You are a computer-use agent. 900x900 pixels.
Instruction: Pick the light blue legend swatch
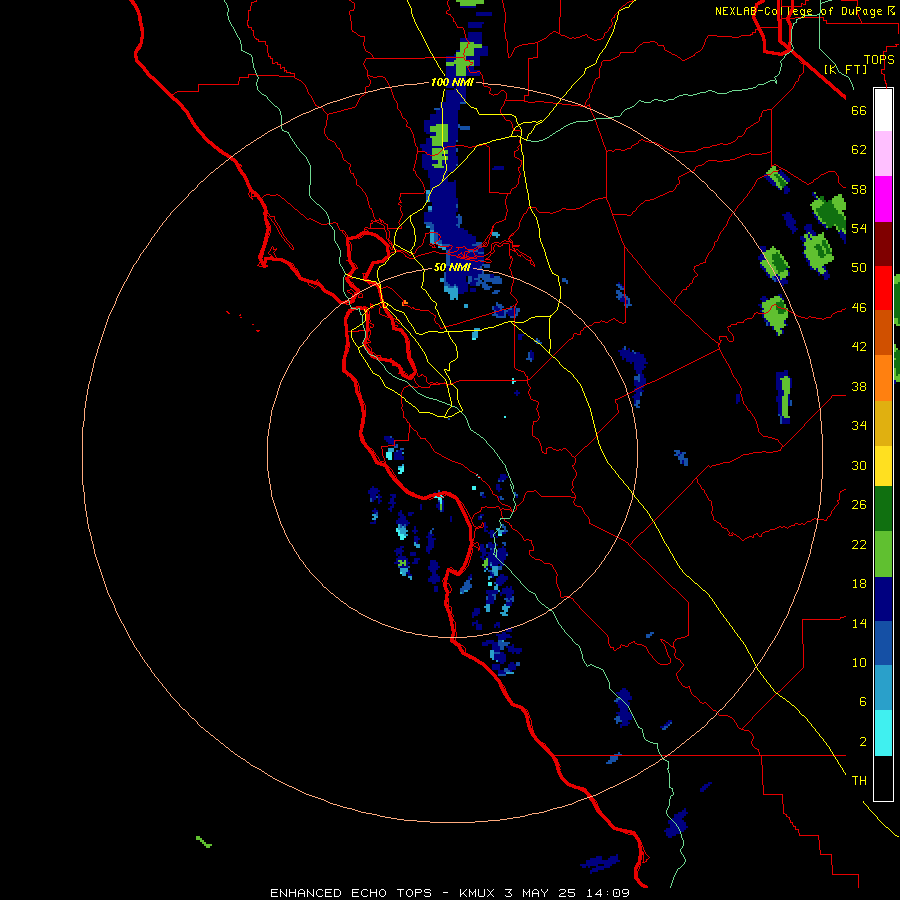883,688
